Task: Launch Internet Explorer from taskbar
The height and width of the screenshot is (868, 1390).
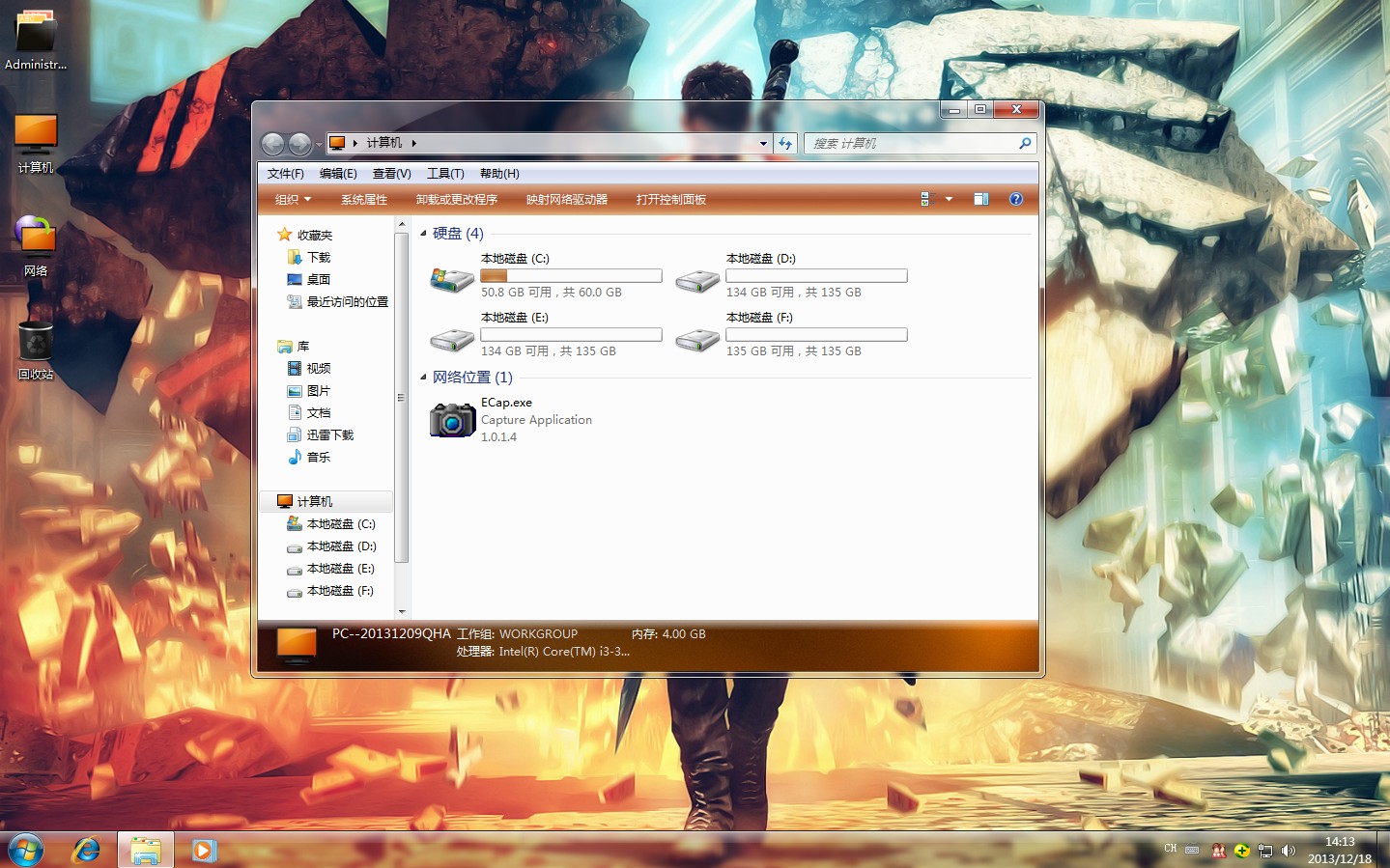Action: tap(87, 850)
